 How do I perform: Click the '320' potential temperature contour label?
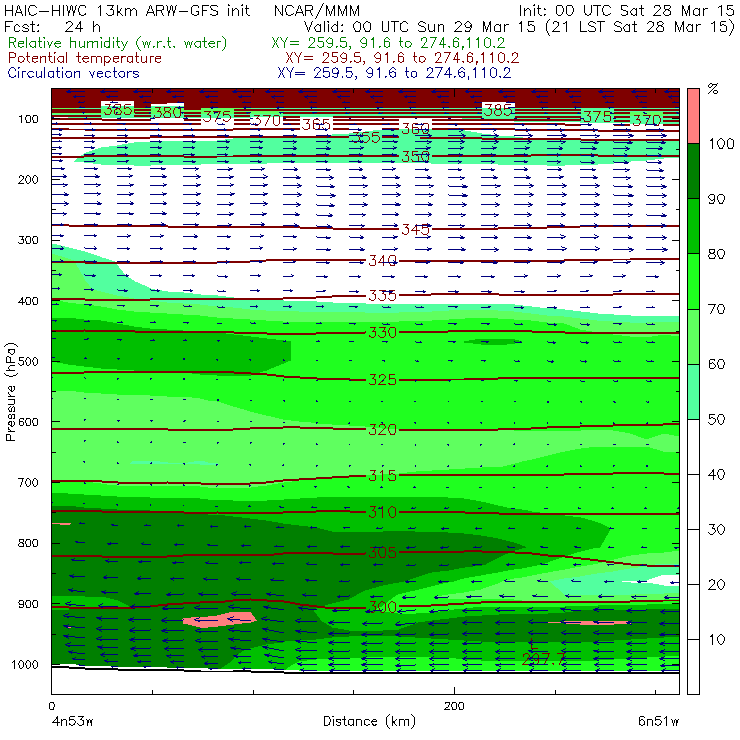tap(382, 429)
